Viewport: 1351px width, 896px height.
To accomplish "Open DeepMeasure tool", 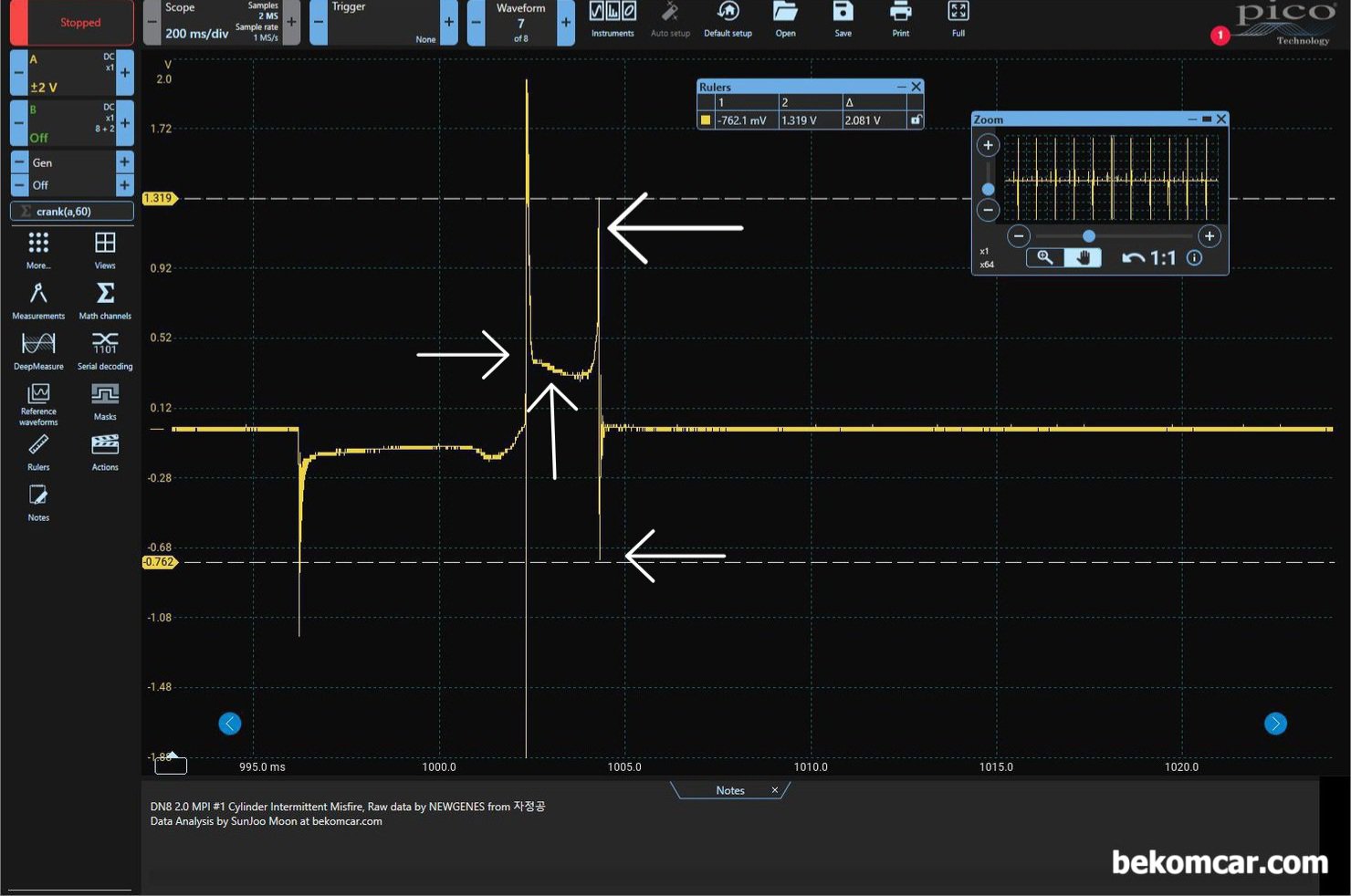I will coord(38,351).
